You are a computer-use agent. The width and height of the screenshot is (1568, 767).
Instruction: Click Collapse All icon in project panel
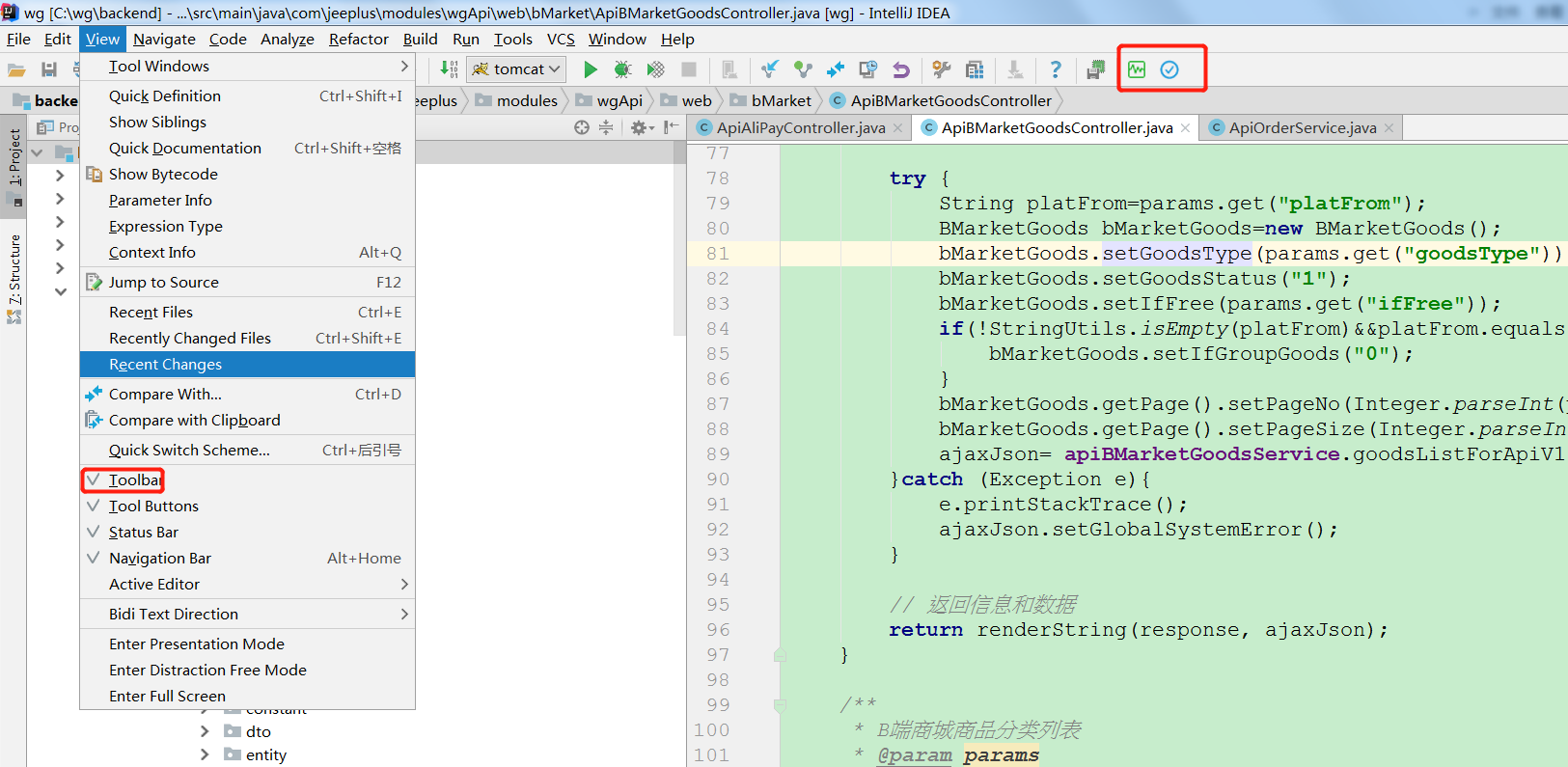coord(606,127)
